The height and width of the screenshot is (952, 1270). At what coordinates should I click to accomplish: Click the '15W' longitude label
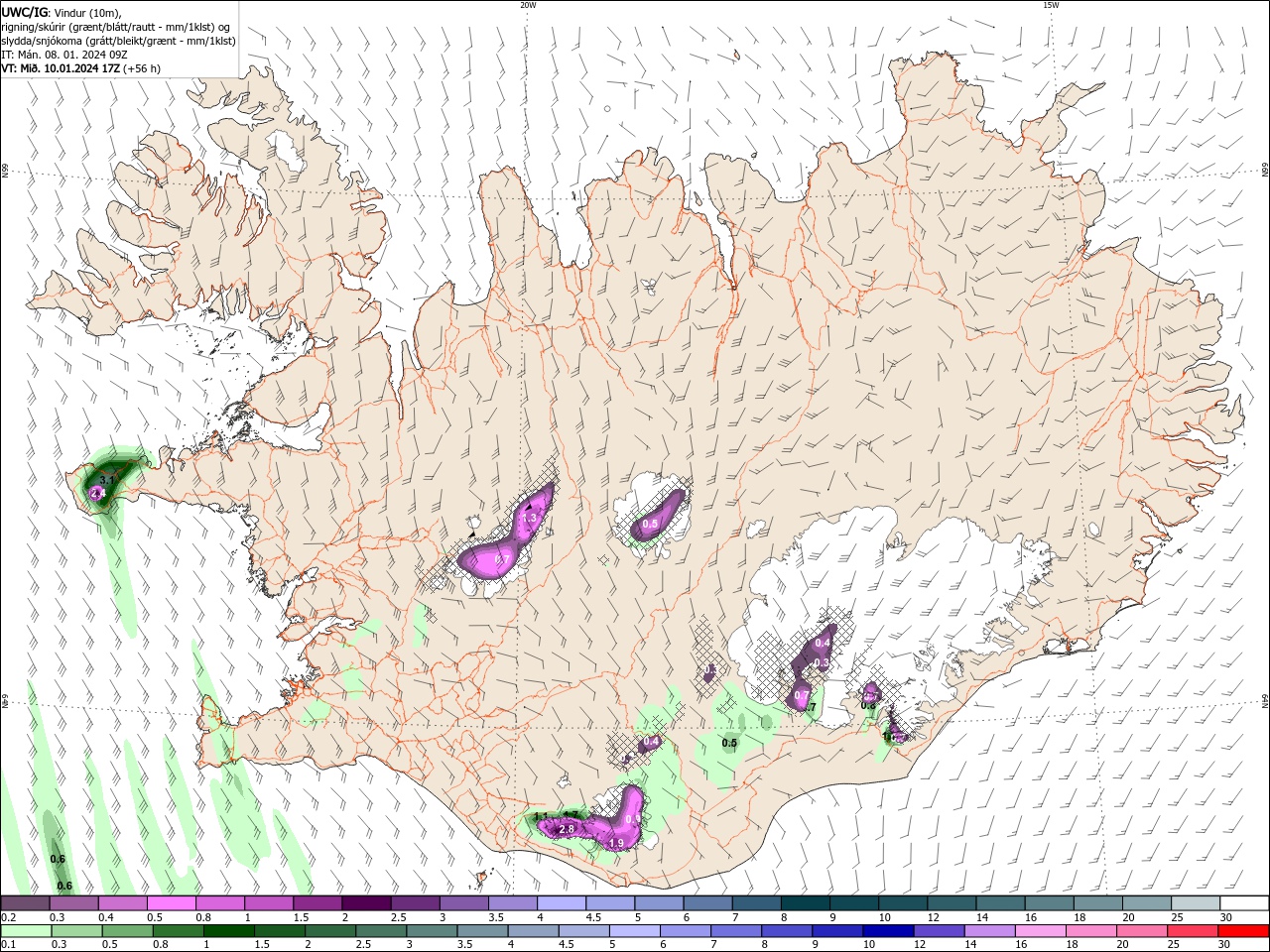tap(1050, 5)
